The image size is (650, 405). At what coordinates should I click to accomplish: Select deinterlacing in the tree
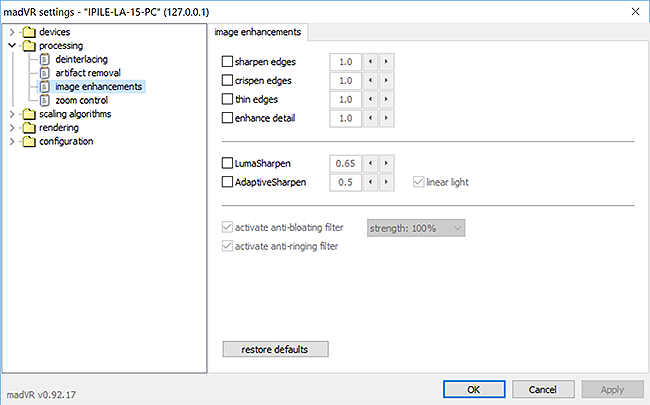coord(82,59)
